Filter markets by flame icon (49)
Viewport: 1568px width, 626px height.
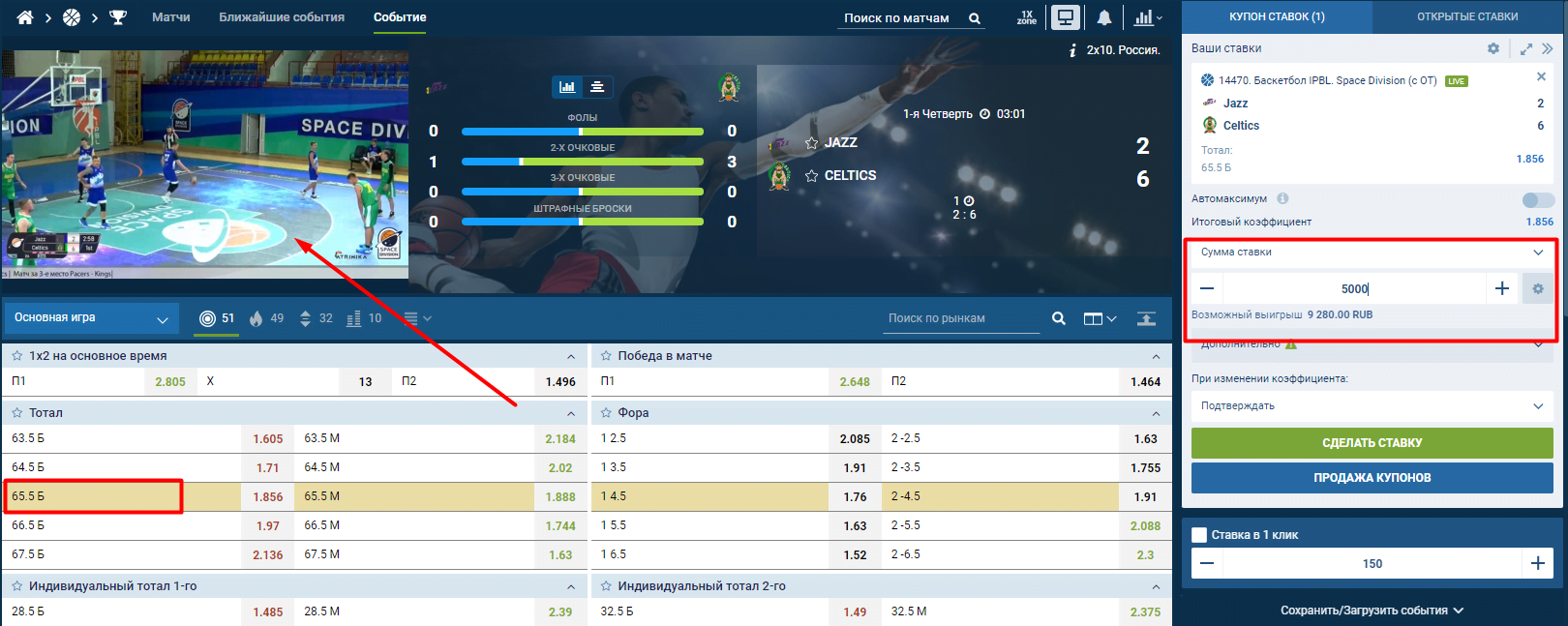point(256,318)
